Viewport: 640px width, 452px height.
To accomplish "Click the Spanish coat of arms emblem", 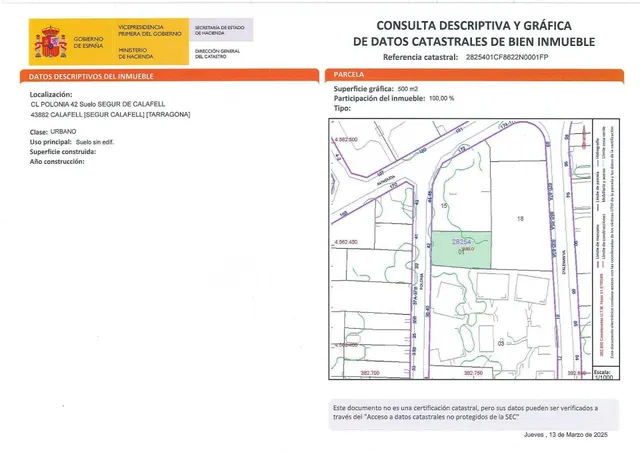I will coord(51,42).
